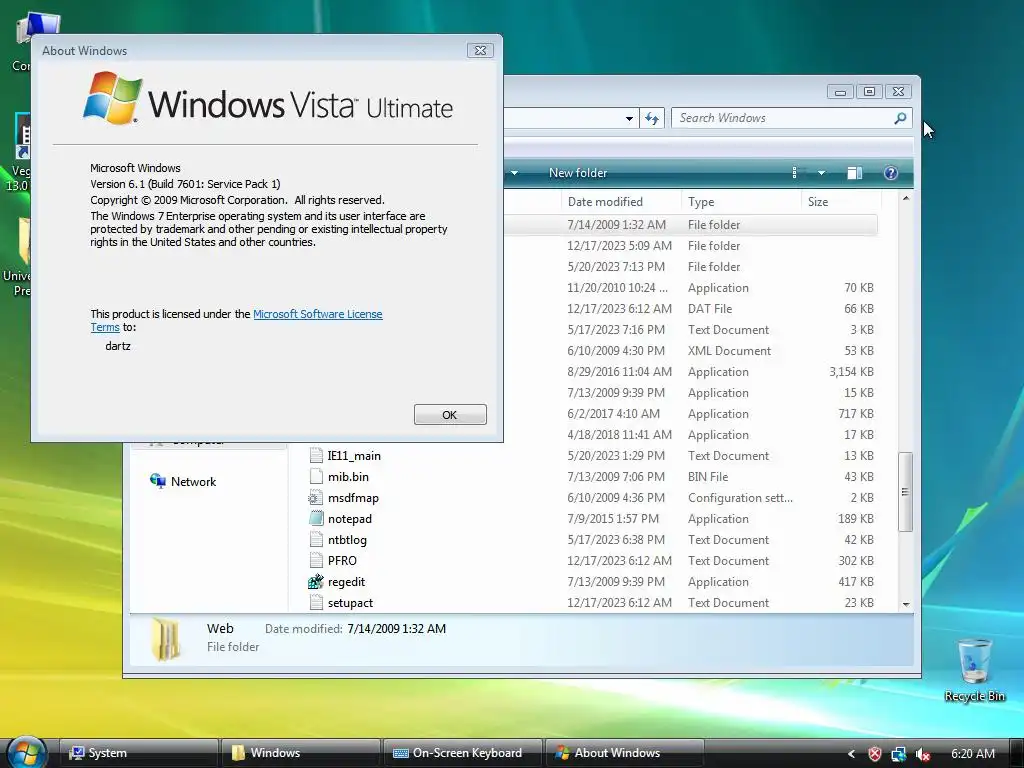Select the regedit application
The width and height of the screenshot is (1024, 768).
(346, 582)
